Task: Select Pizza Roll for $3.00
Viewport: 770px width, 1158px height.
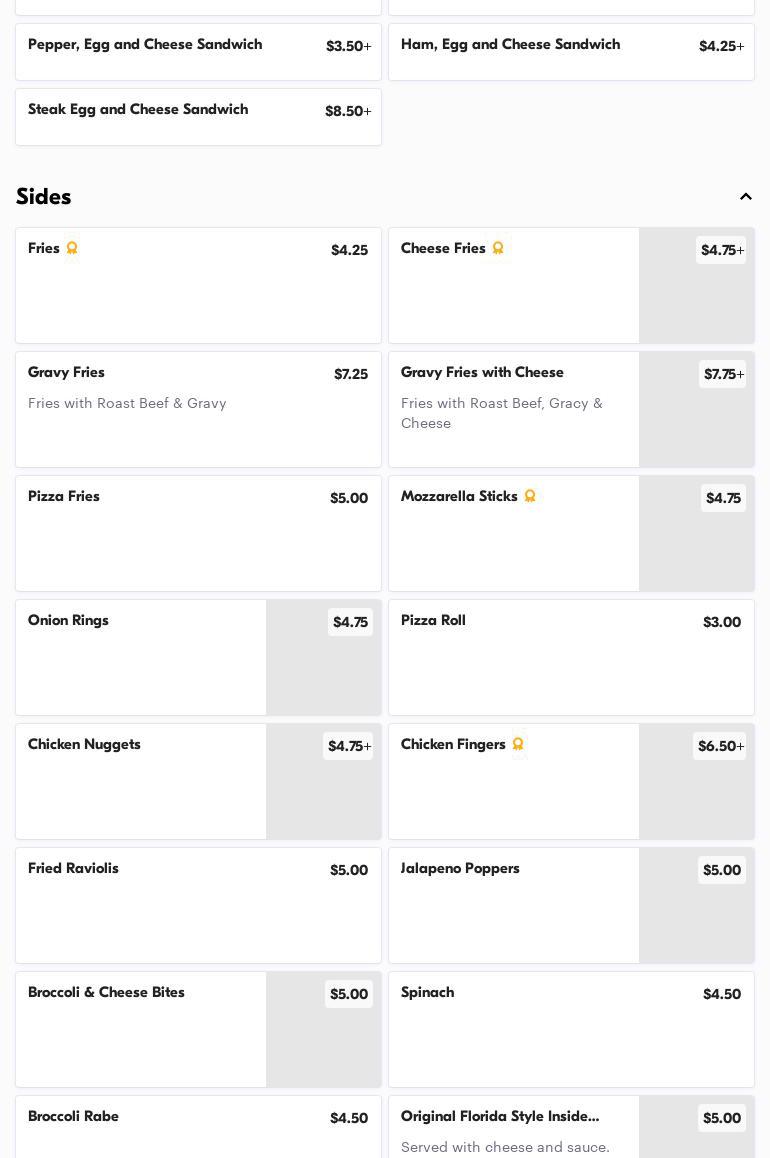Action: tap(571, 657)
